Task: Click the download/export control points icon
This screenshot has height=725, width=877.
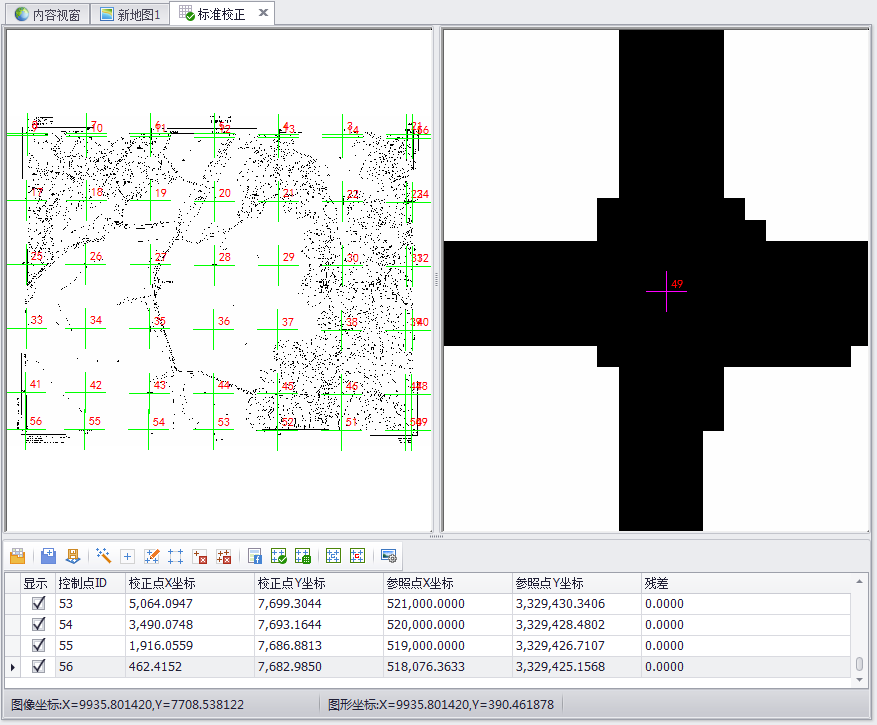Action: coord(72,556)
